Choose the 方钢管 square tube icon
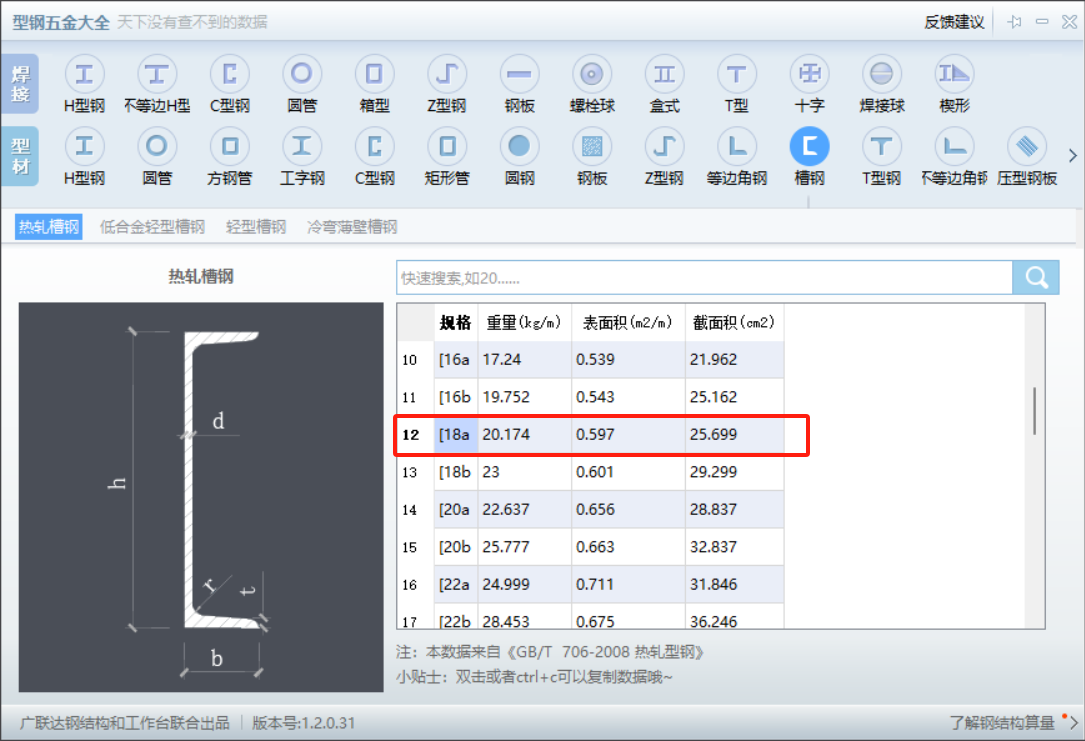 pyautogui.click(x=230, y=146)
